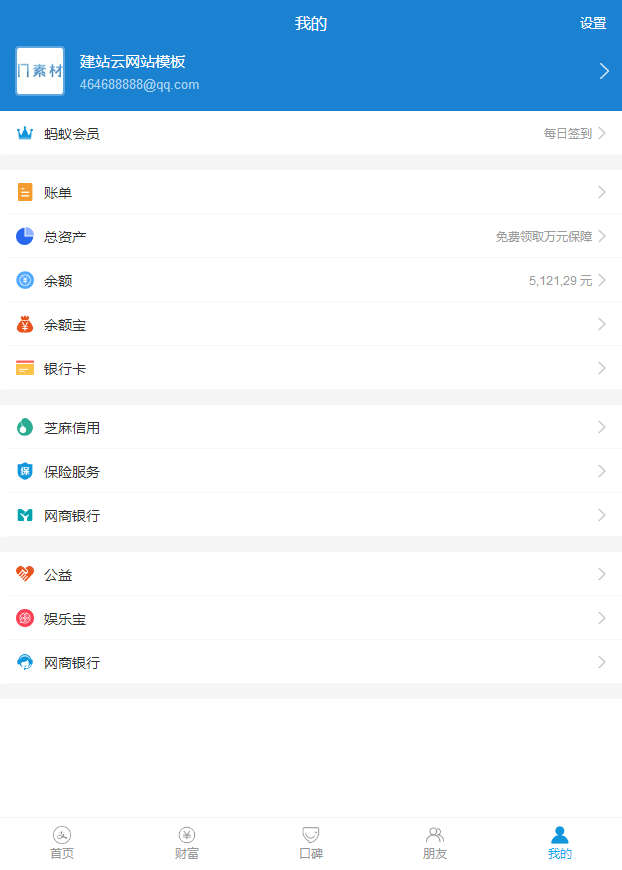Click the blue pie chart 总资产 icon
Image resolution: width=622 pixels, height=870 pixels.
25,237
